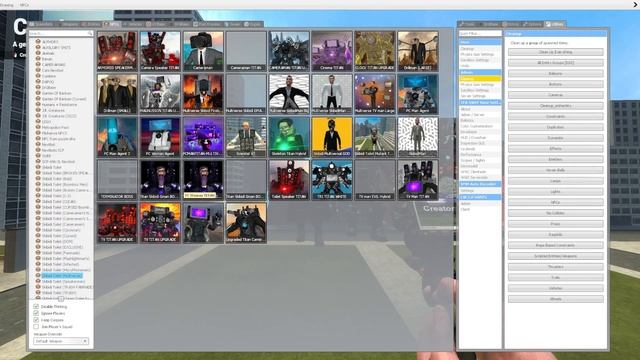
Task: Select the Drillman (LARGE) spawn icon
Action: click(418, 51)
